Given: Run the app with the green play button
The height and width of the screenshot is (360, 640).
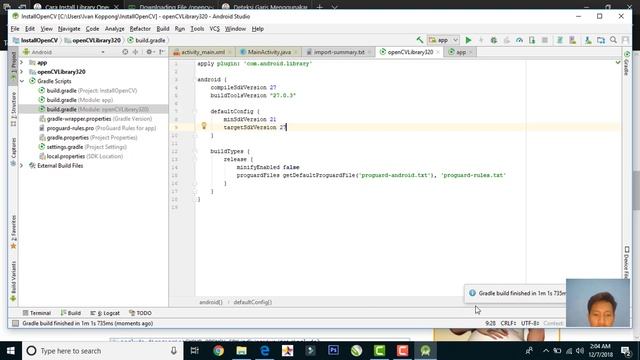Looking at the screenshot, I should click(x=468, y=40).
